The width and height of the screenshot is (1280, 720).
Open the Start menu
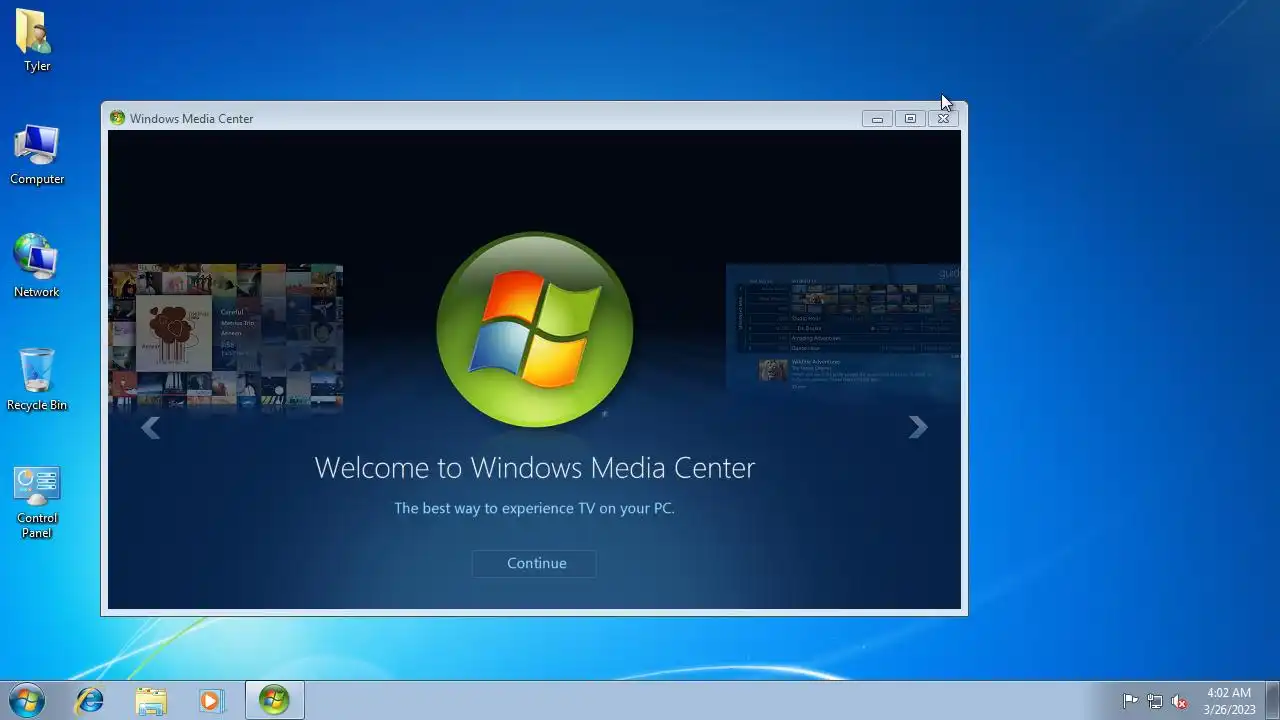(27, 700)
